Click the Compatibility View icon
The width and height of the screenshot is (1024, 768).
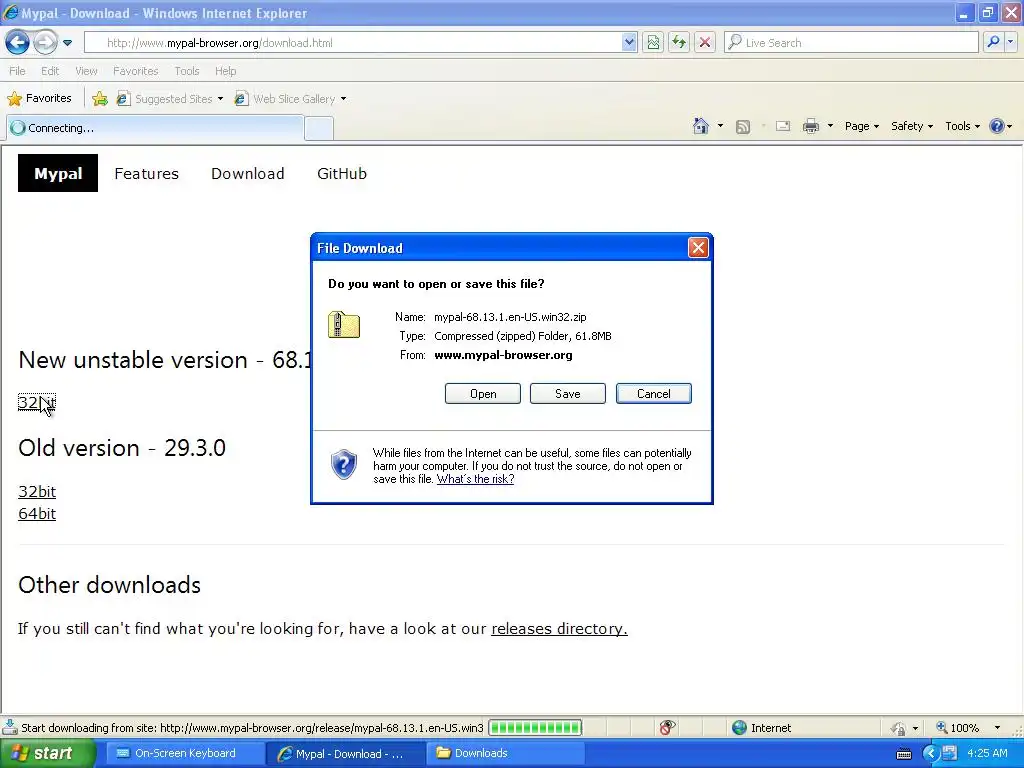point(653,42)
